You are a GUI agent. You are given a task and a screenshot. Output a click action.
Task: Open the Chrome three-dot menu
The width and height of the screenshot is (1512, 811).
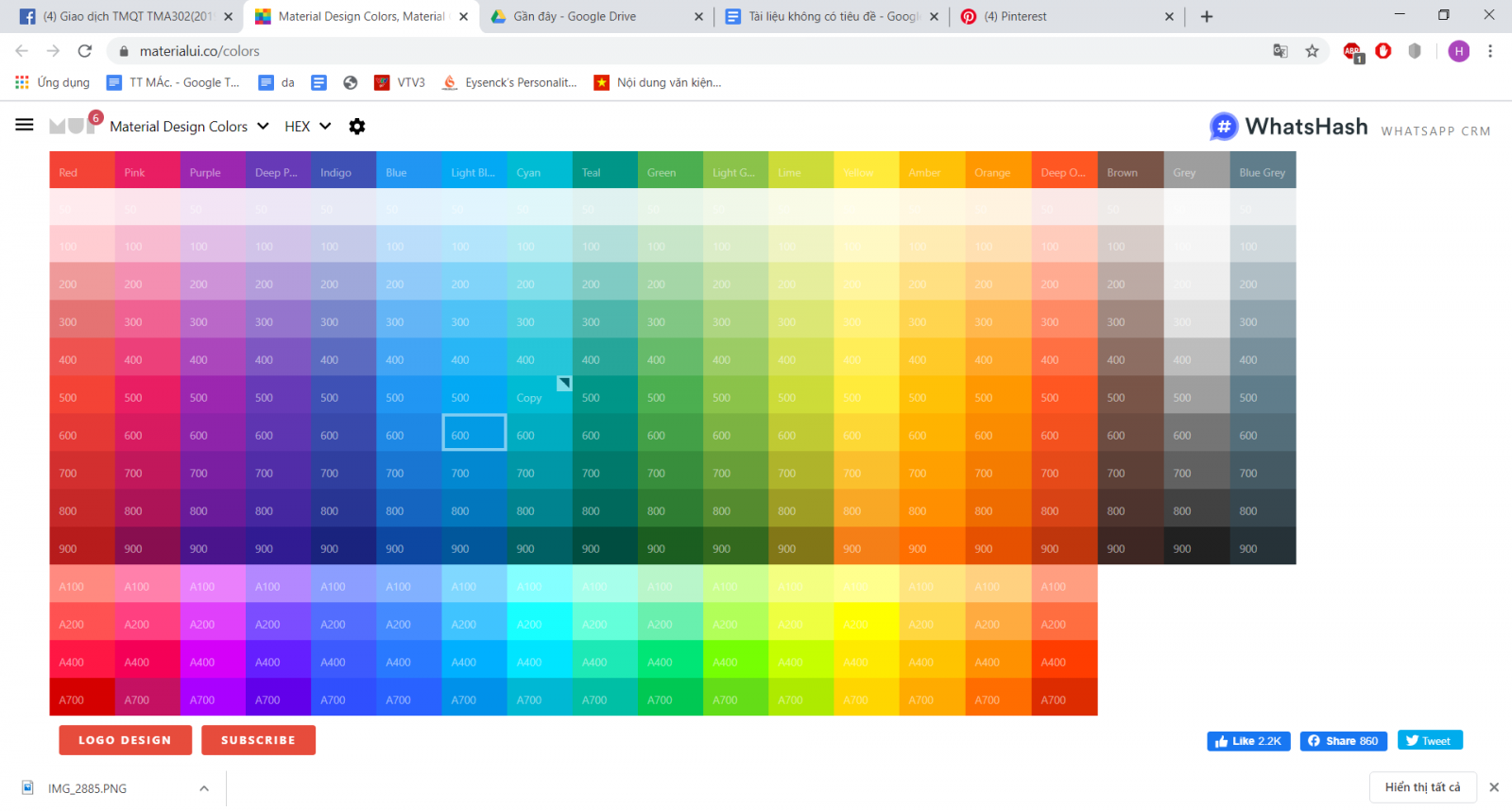coord(1490,51)
